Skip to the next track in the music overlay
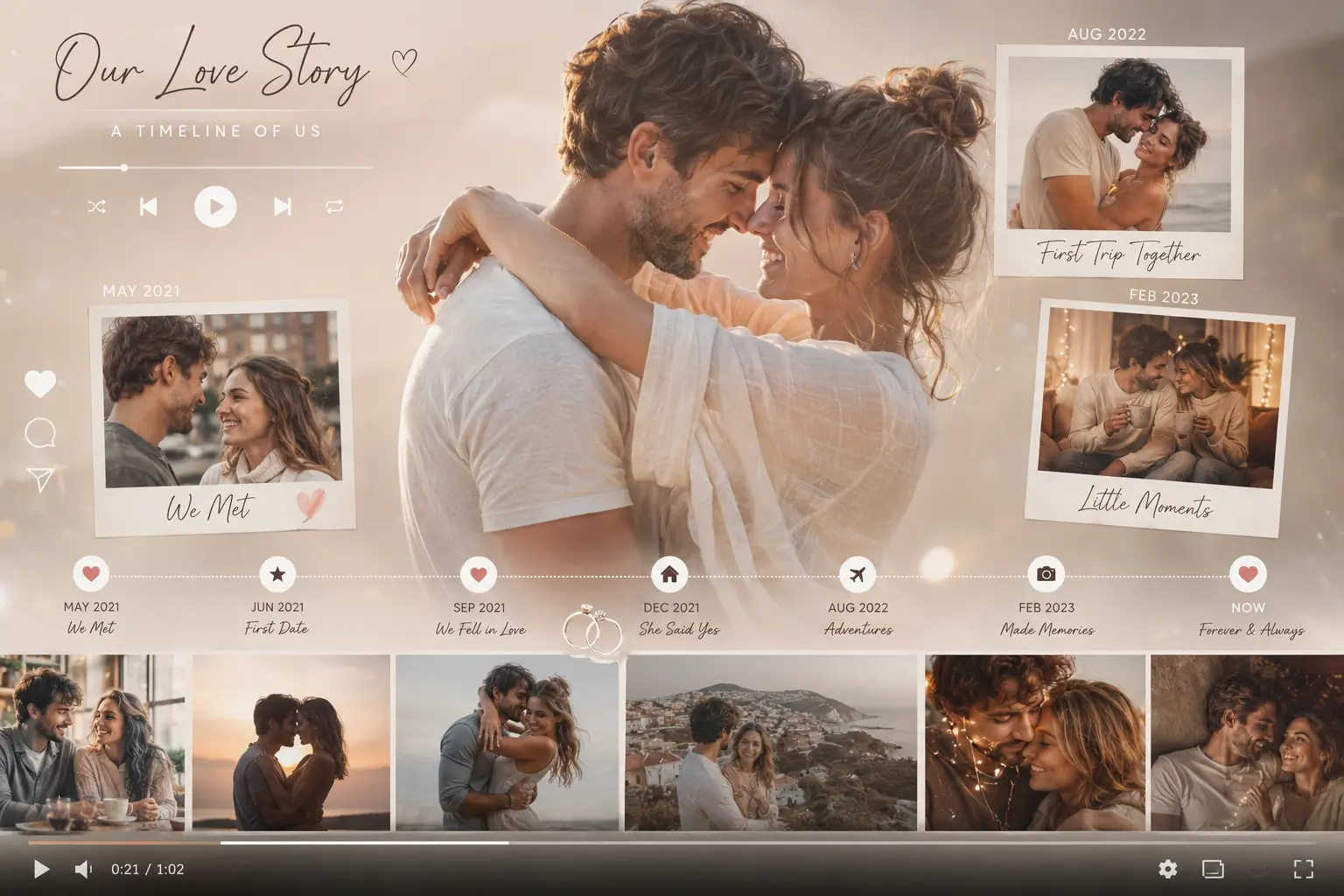Image resolution: width=1344 pixels, height=896 pixels. click(283, 206)
